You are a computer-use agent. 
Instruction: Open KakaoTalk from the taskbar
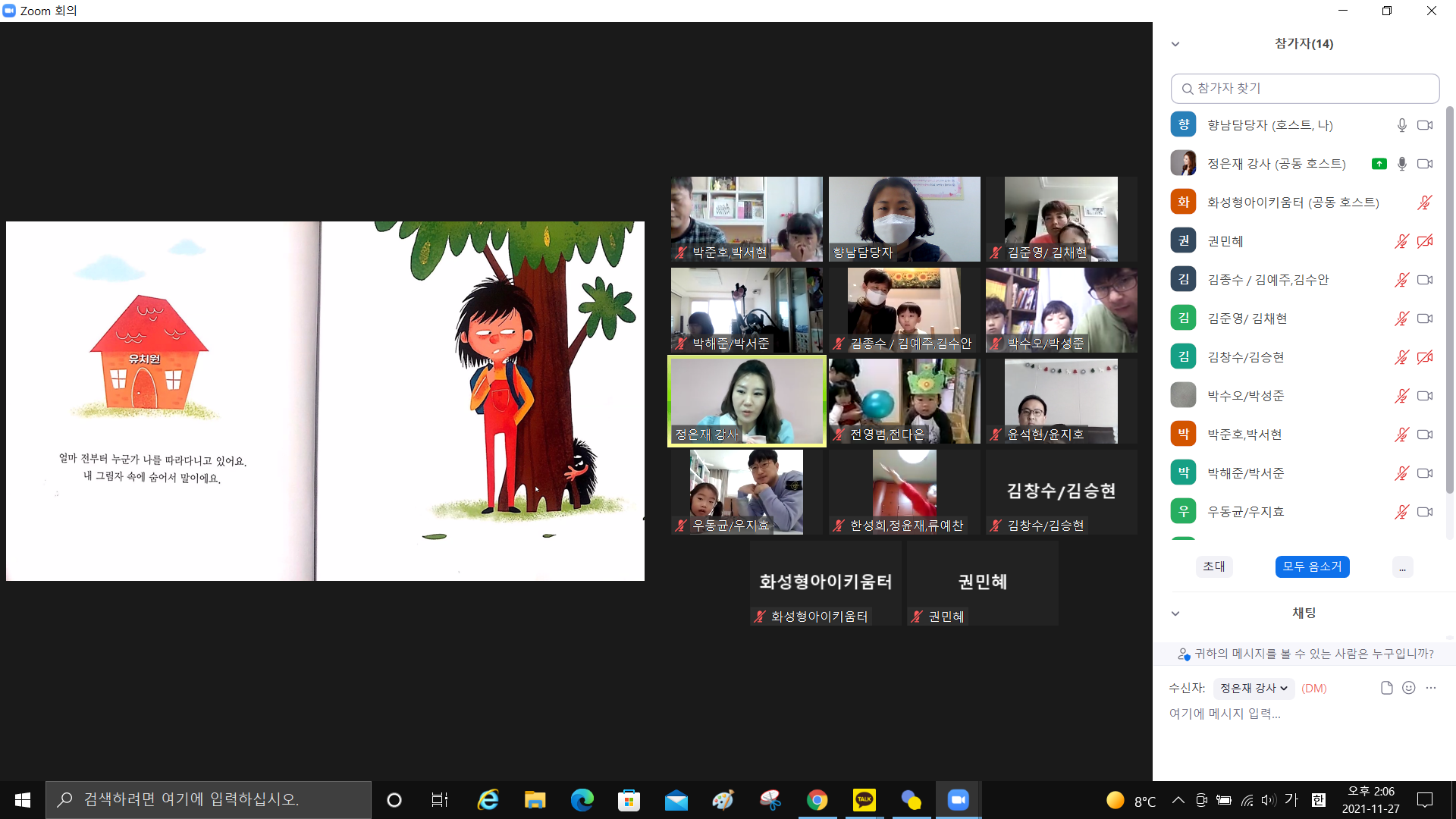864,800
